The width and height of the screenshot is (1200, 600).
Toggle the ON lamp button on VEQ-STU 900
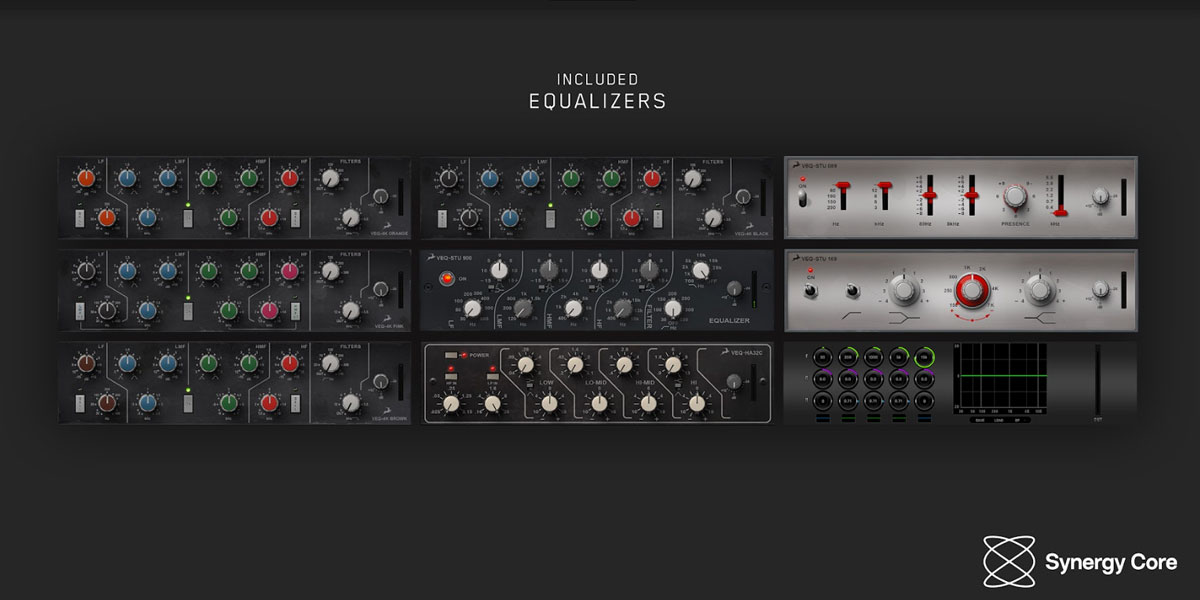[x=445, y=280]
